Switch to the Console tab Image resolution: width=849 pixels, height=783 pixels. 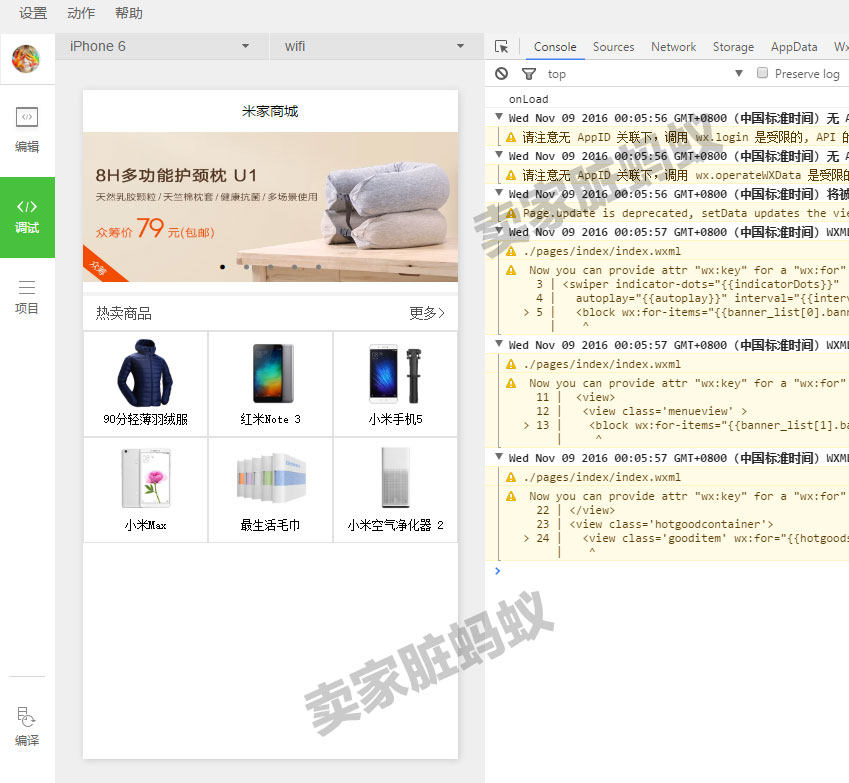click(555, 47)
